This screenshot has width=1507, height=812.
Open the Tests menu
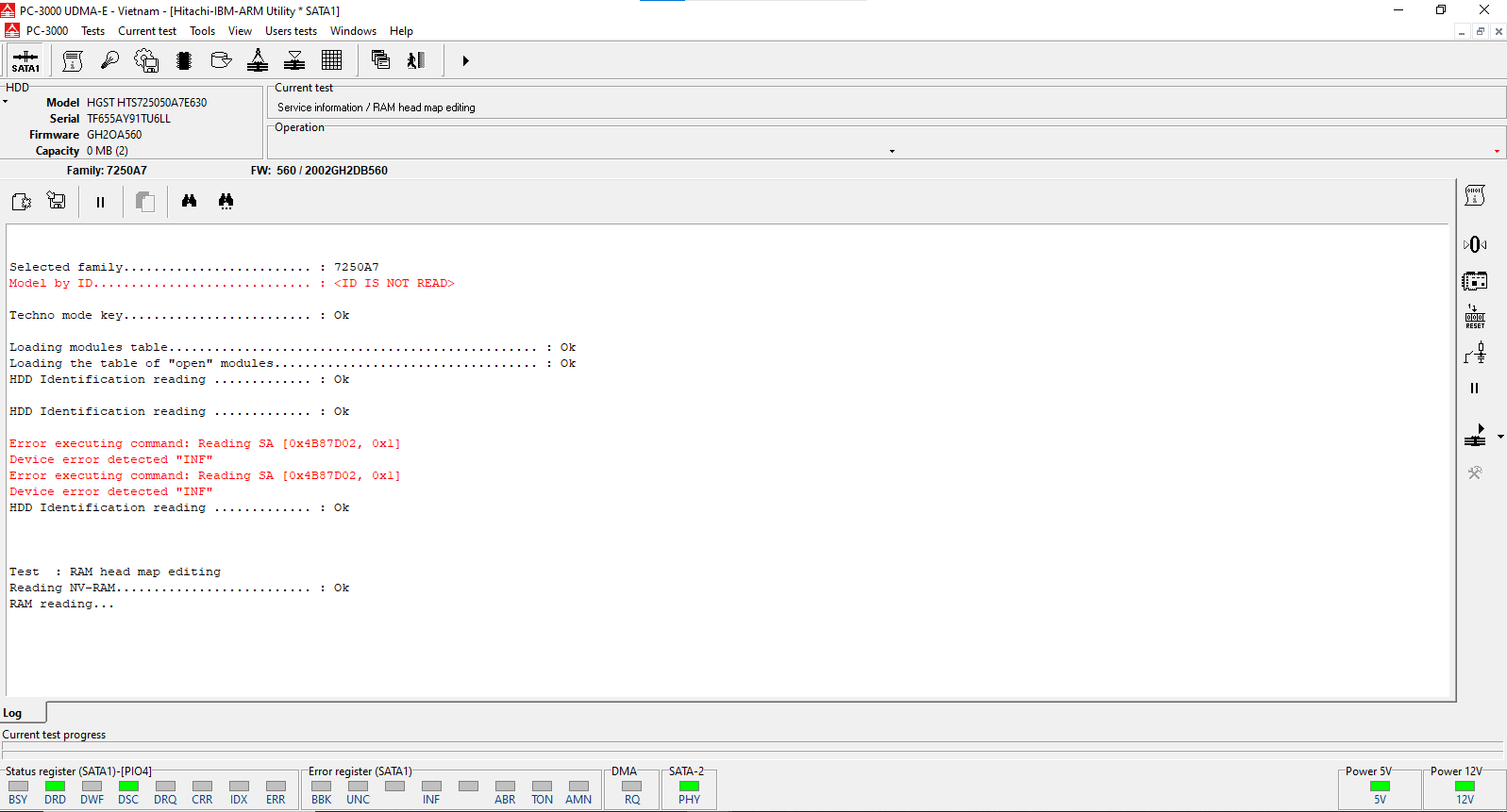(x=93, y=31)
